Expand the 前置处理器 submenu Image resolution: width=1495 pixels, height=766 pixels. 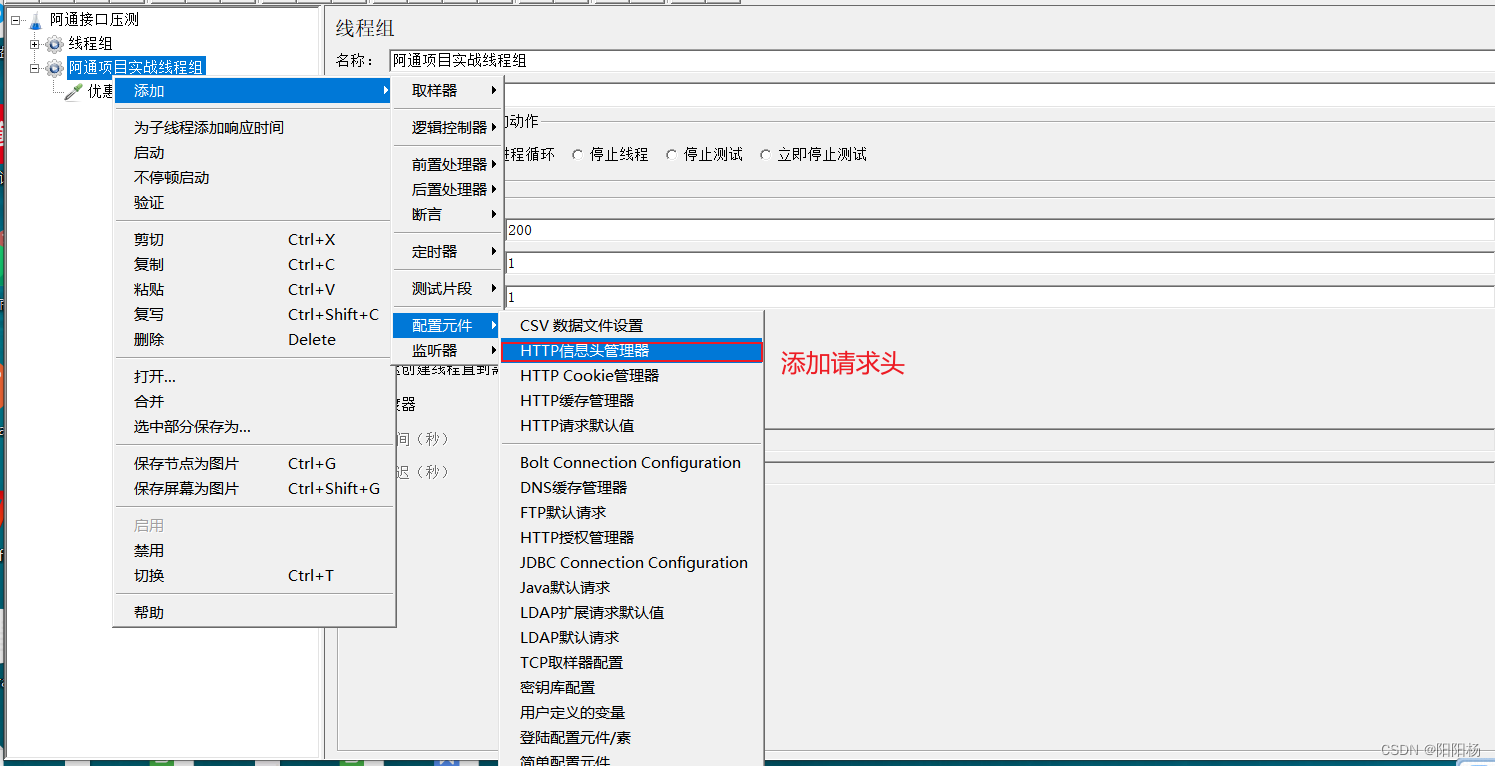click(x=447, y=165)
